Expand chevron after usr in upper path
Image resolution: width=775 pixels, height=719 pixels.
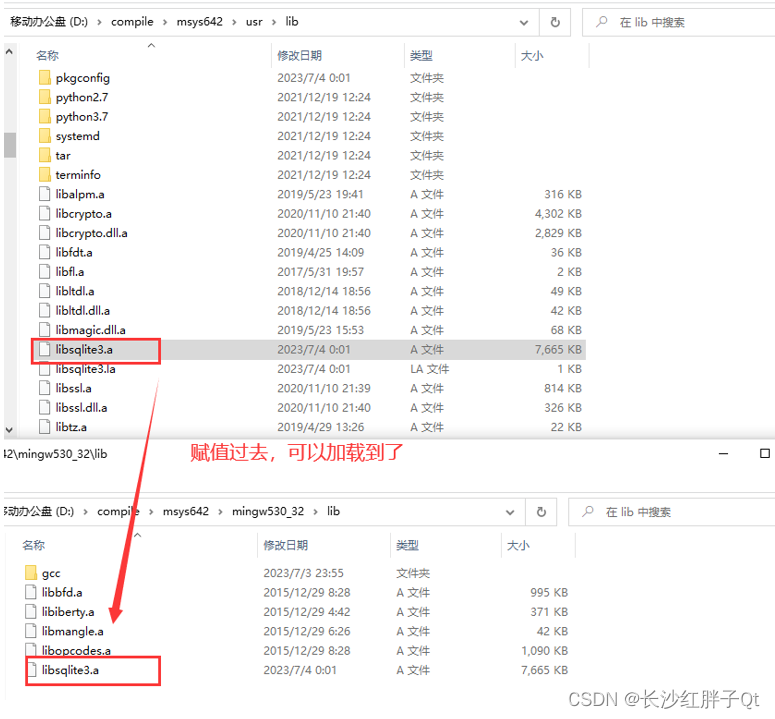click(274, 22)
